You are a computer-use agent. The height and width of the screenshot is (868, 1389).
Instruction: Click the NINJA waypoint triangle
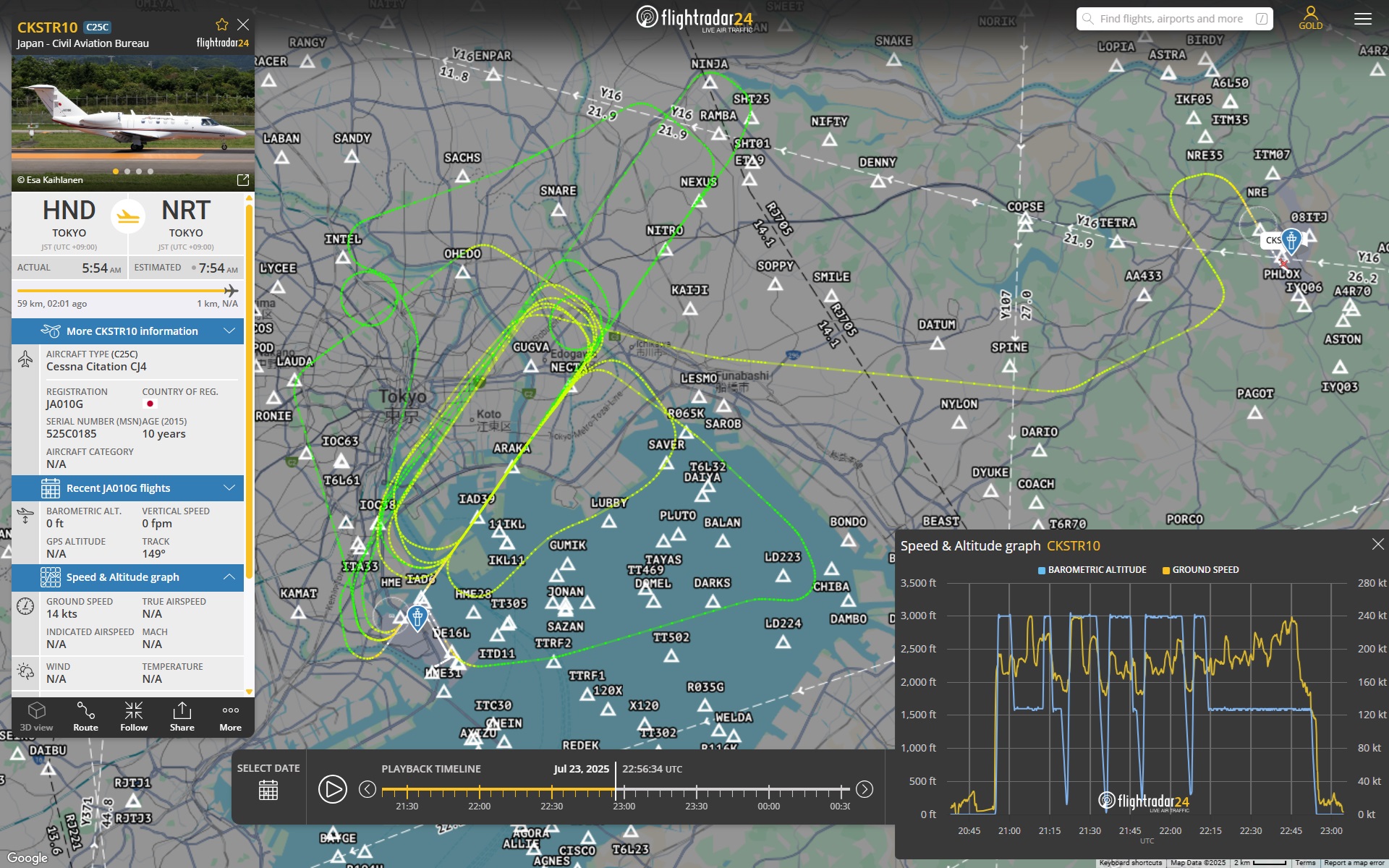(x=710, y=82)
